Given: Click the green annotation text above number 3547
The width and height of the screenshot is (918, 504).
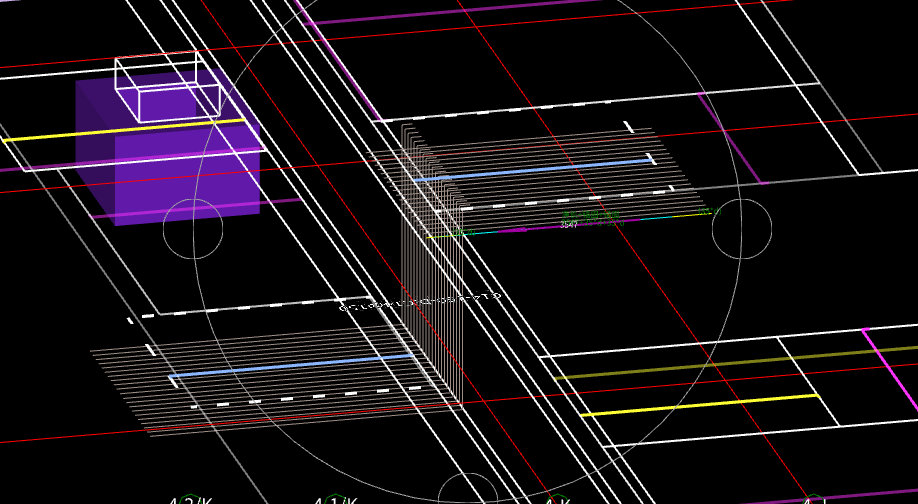Looking at the screenshot, I should pos(590,215).
